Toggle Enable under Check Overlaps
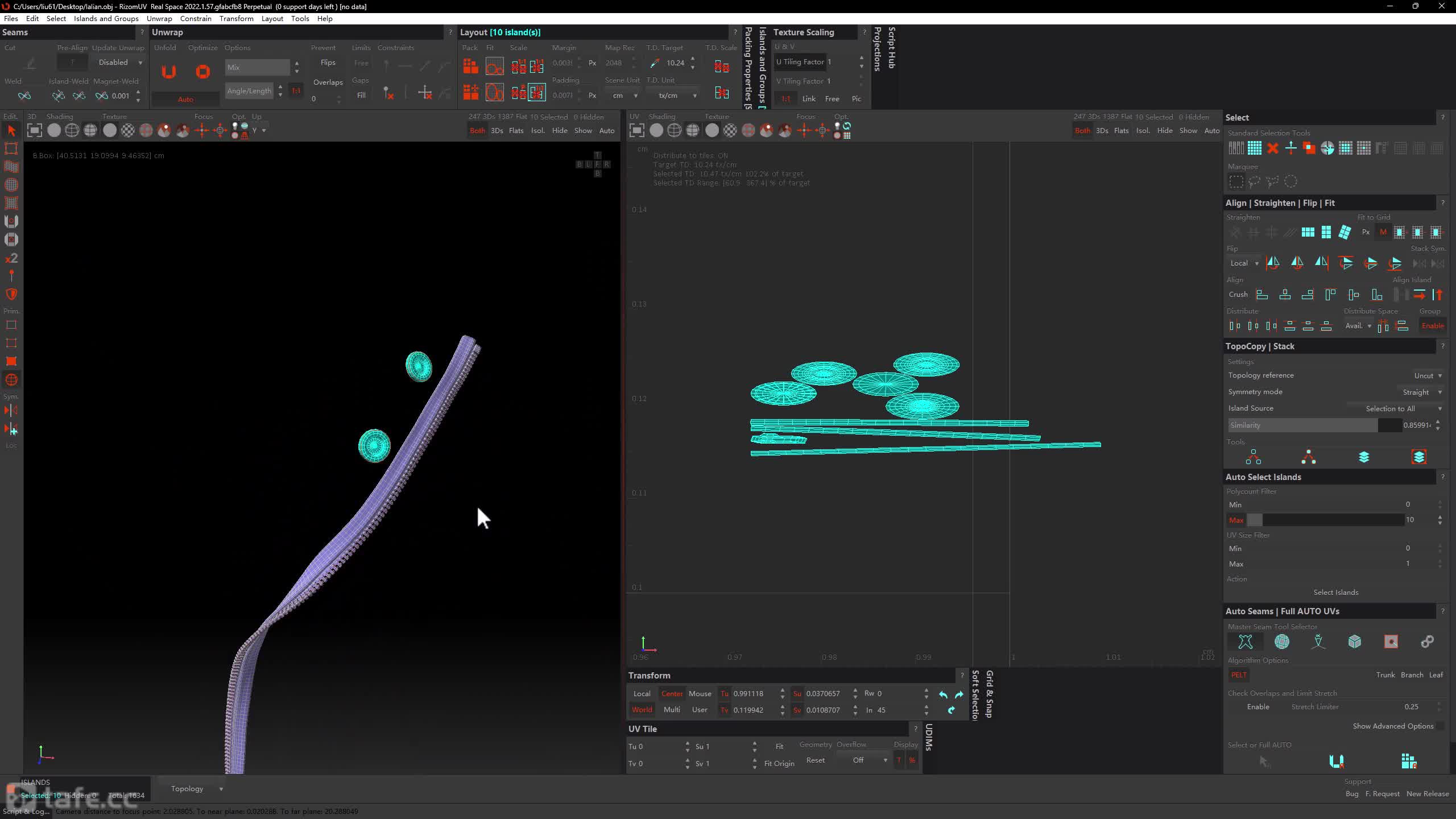 [1258, 706]
